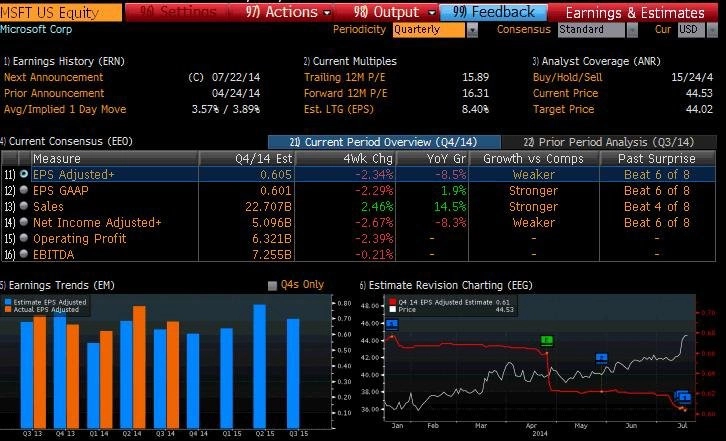
Task: Open Current Multiples section
Action: (x=350, y=61)
